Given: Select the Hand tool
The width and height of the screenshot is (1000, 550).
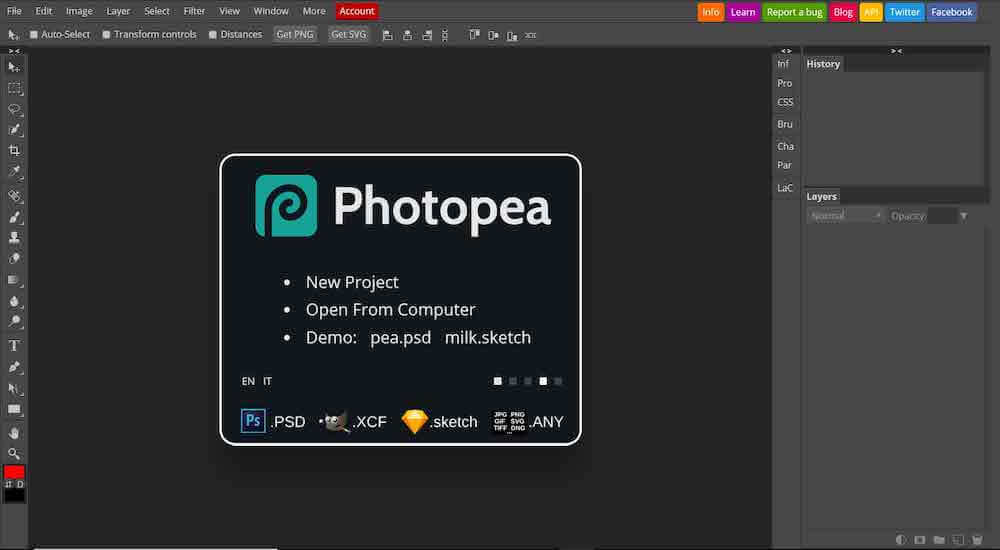Looking at the screenshot, I should [x=14, y=432].
